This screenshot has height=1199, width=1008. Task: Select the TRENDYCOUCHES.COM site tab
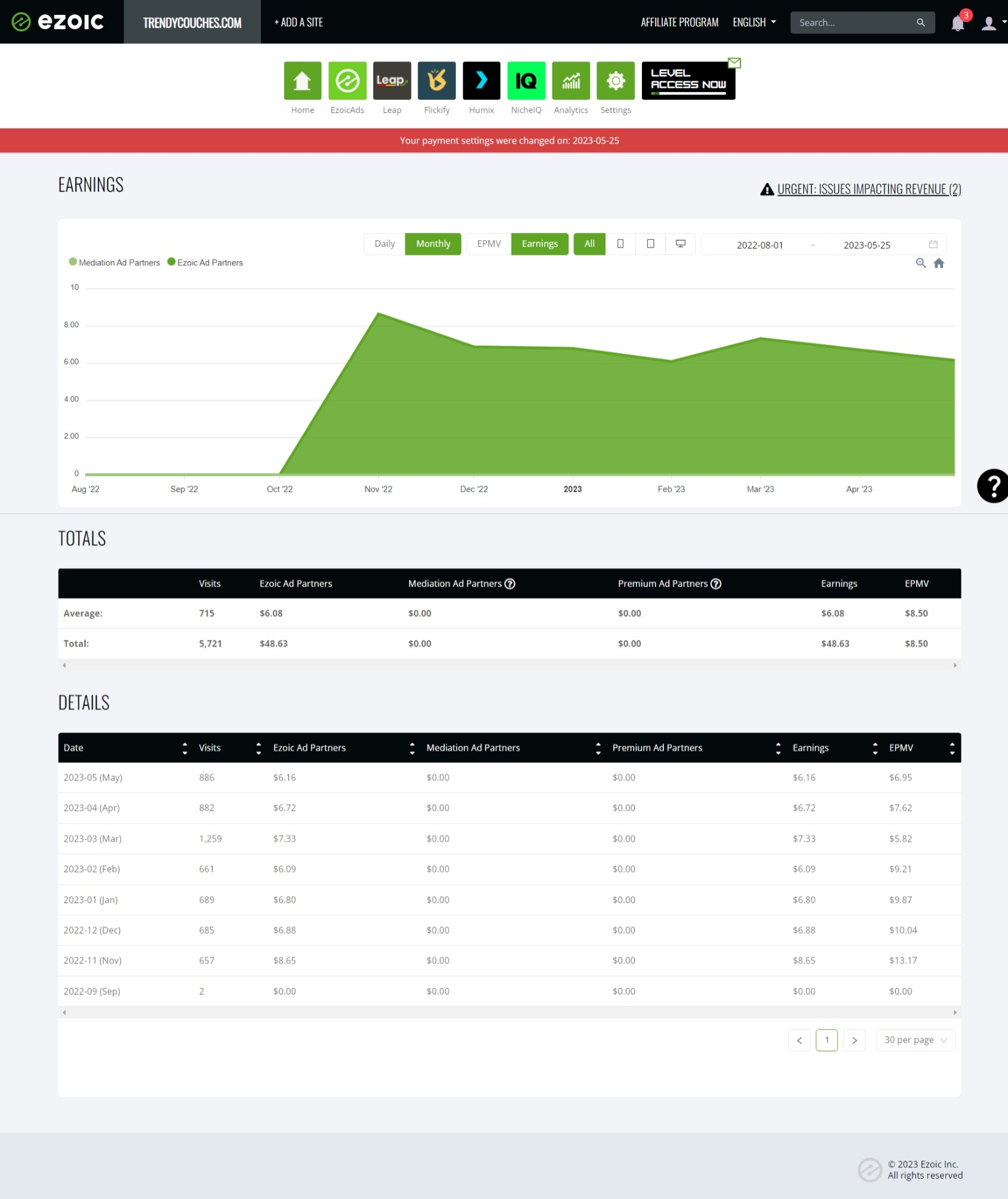point(192,22)
